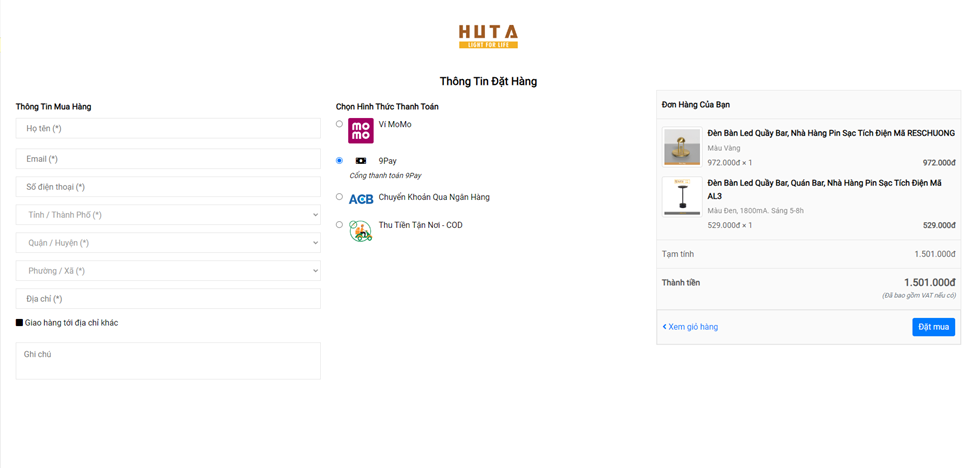The width and height of the screenshot is (975, 468).
Task: Expand the Tỉnh / Thành Phố dropdown
Action: coord(168,215)
